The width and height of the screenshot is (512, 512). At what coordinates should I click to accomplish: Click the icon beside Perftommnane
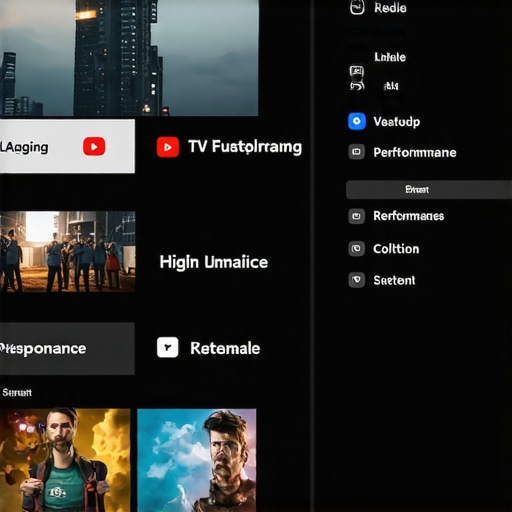click(356, 152)
